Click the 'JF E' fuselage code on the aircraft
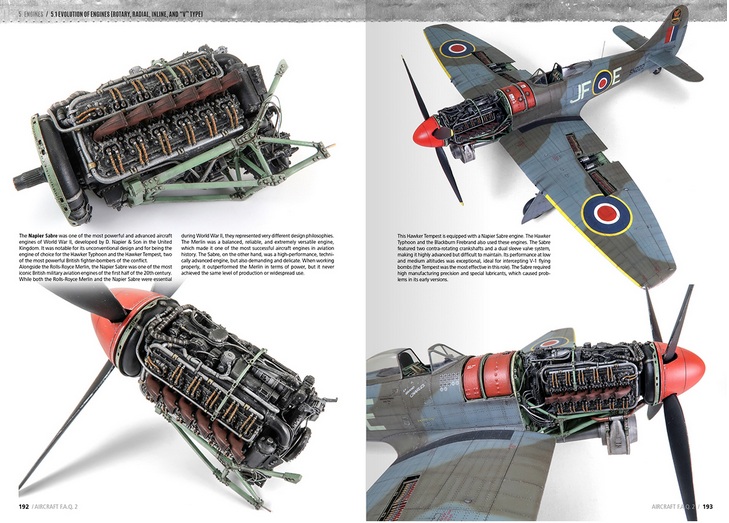 tap(595, 86)
